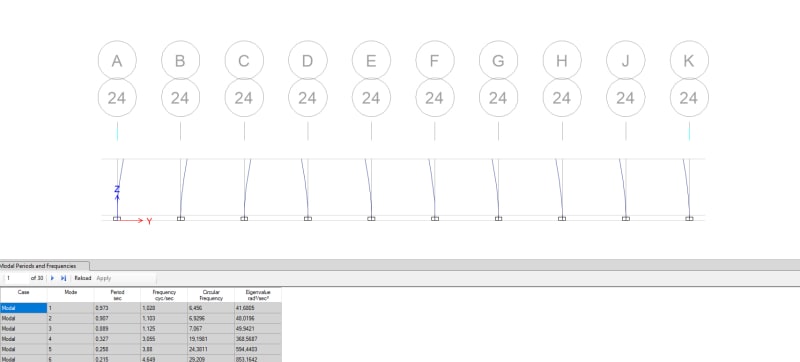The height and width of the screenshot is (362, 800).
Task: Click the record number field showing 1
Action: click(x=16, y=278)
